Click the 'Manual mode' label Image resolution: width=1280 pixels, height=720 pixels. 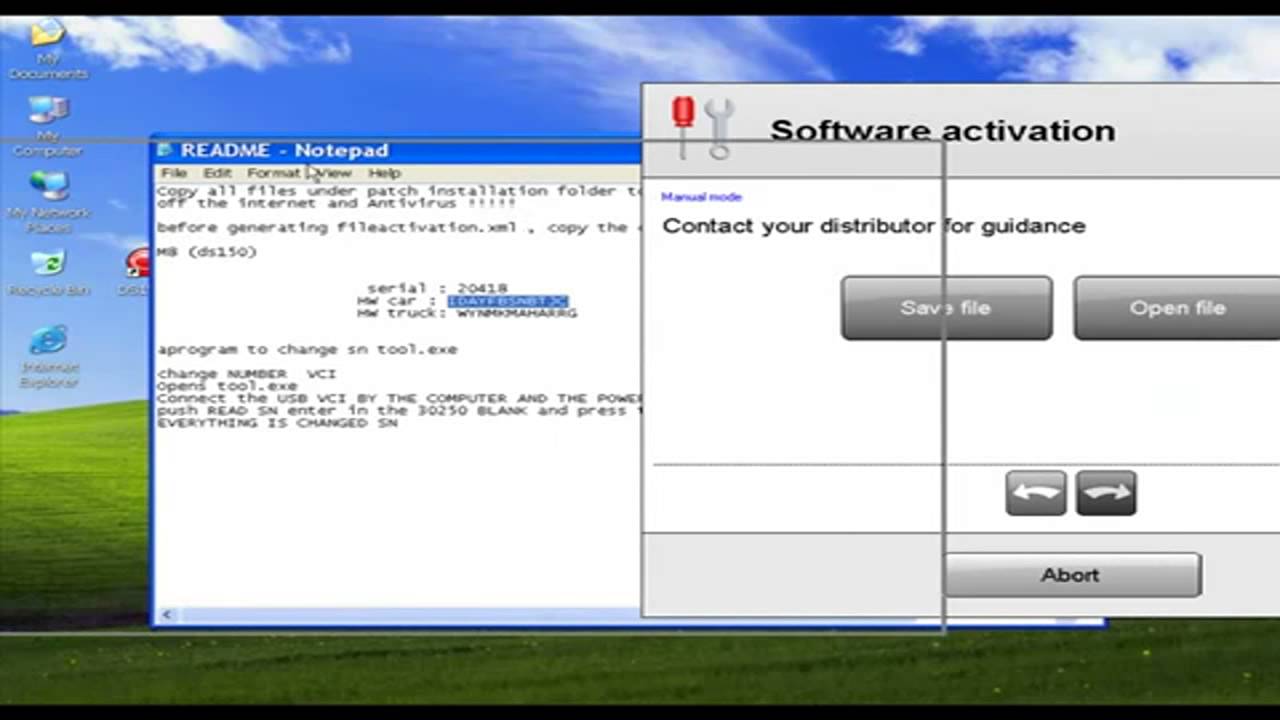tap(701, 197)
